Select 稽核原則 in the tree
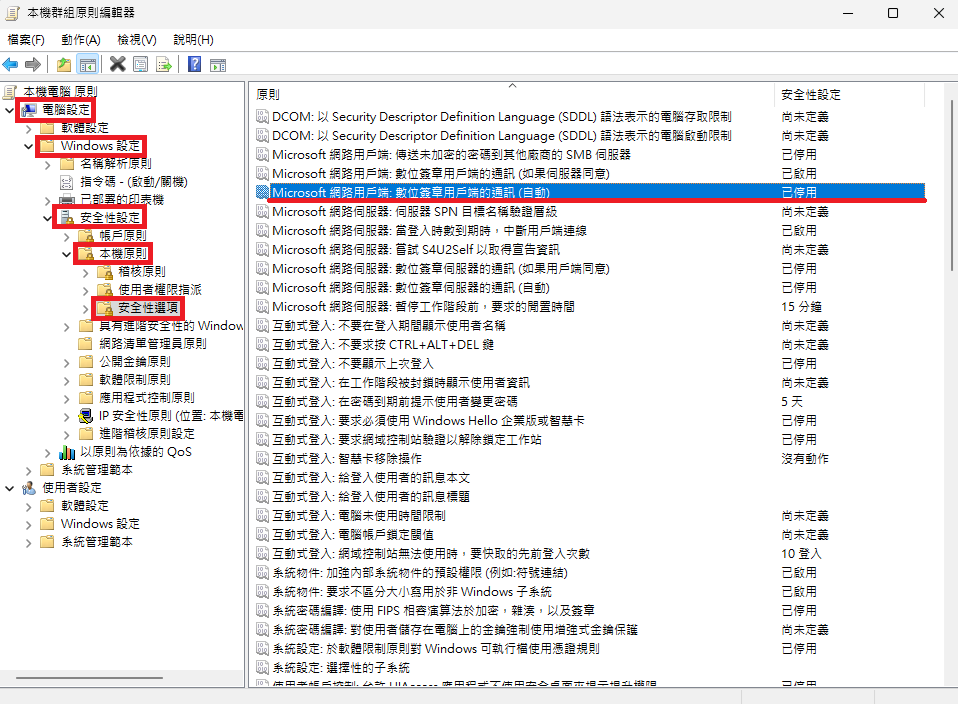The image size is (958, 704). 141,271
